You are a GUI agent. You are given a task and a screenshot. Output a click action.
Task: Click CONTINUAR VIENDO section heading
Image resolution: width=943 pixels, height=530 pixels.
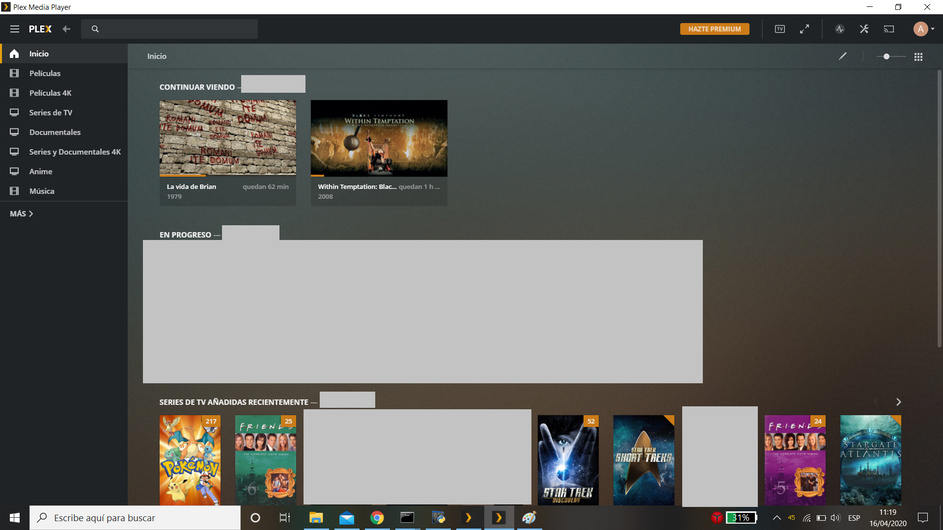(x=197, y=87)
